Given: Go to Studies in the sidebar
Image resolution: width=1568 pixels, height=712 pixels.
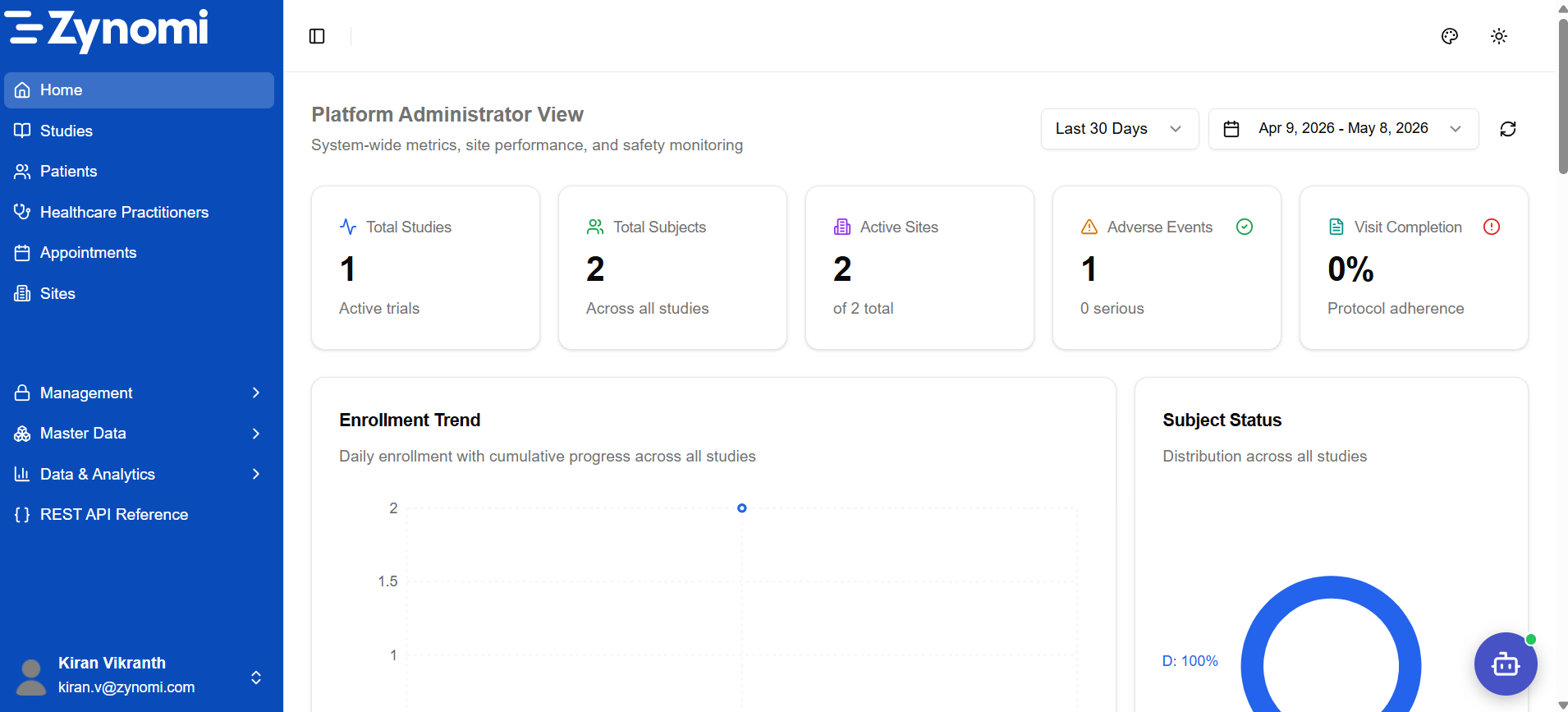Looking at the screenshot, I should pyautogui.click(x=139, y=131).
